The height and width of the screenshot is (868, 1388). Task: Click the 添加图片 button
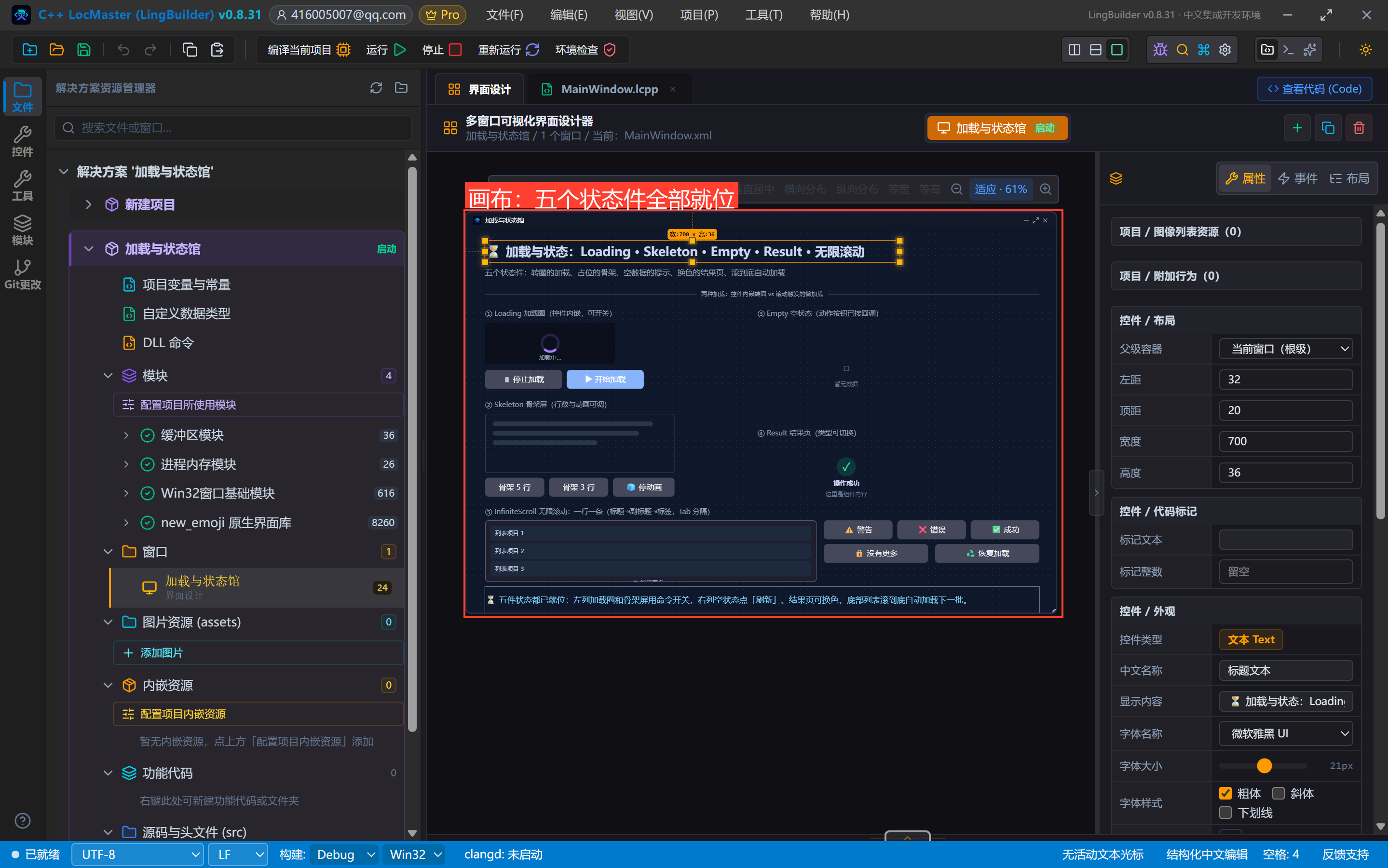click(259, 653)
